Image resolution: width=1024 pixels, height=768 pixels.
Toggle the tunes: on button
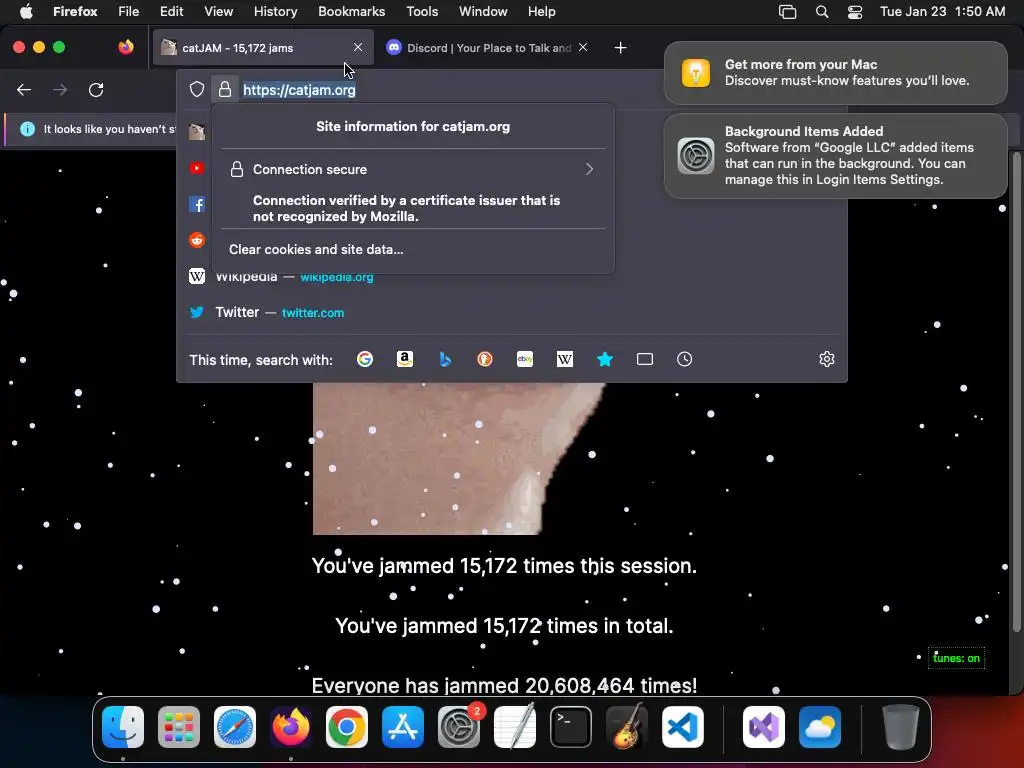(x=956, y=658)
